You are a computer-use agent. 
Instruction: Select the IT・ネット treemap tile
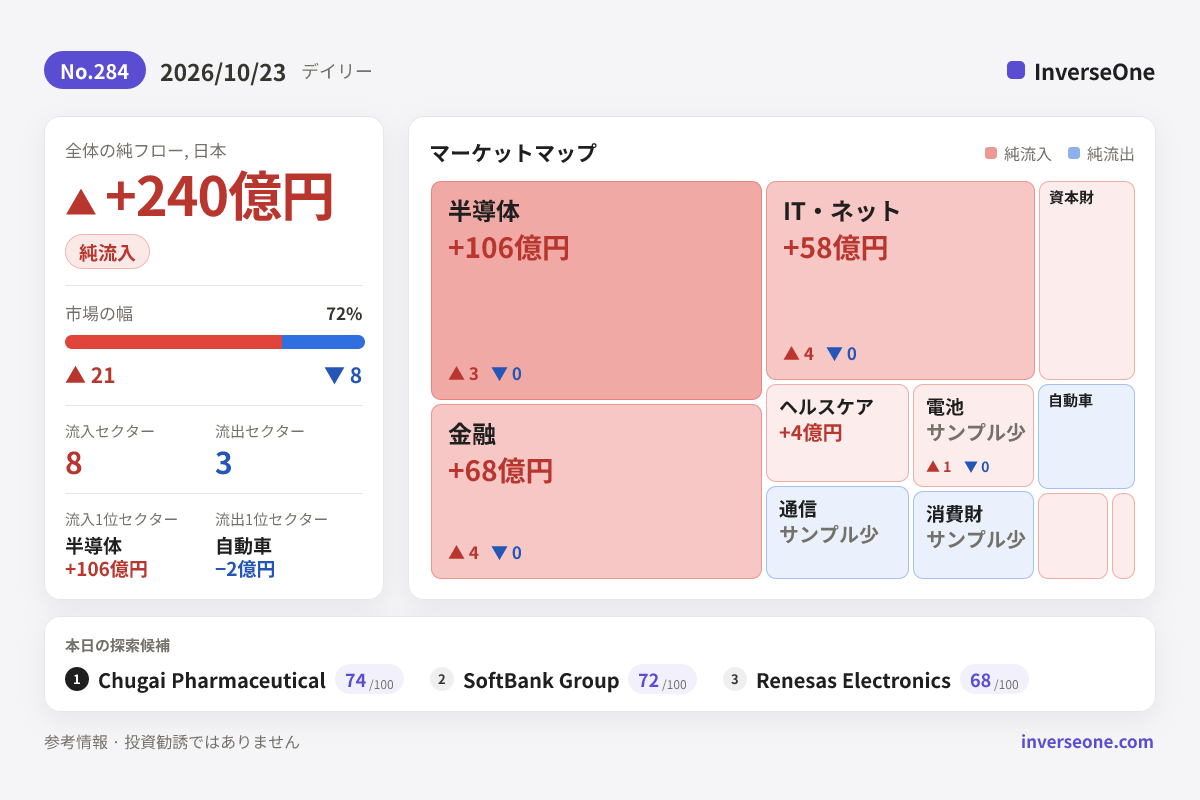(900, 280)
